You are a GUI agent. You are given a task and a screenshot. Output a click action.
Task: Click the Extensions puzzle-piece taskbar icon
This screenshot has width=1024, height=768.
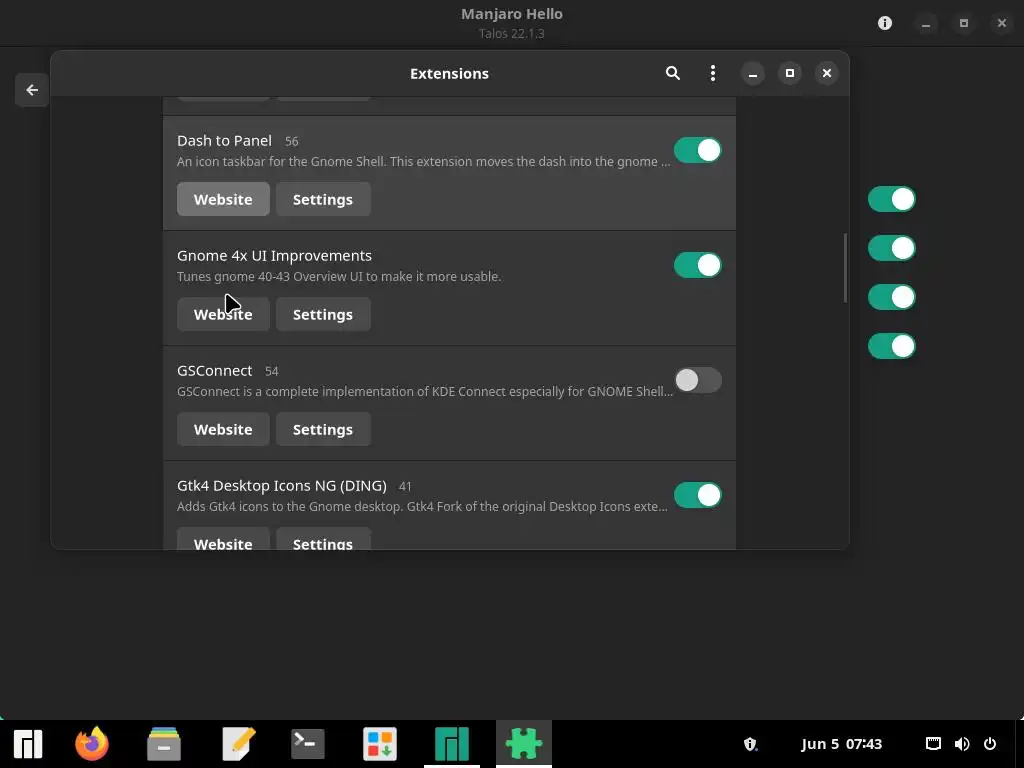point(524,744)
